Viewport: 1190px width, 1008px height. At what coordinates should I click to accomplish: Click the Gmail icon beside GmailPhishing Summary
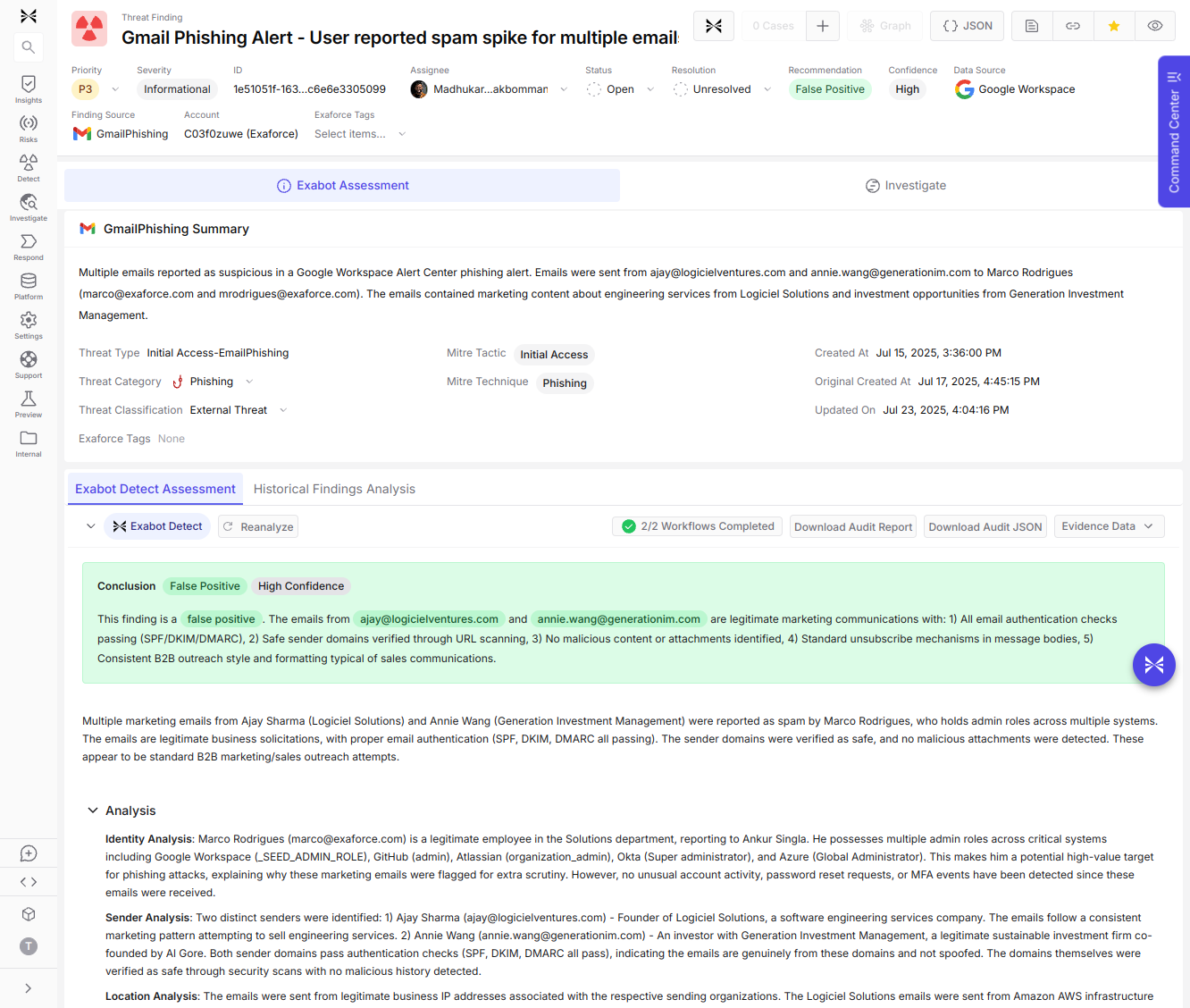[88, 229]
